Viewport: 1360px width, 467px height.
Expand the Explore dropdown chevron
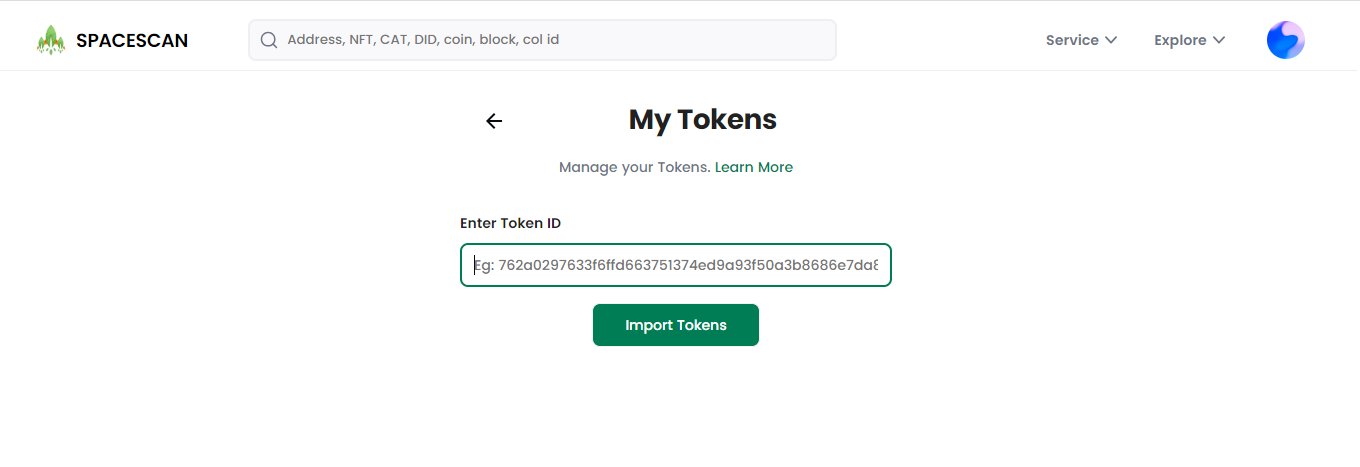(x=1219, y=40)
